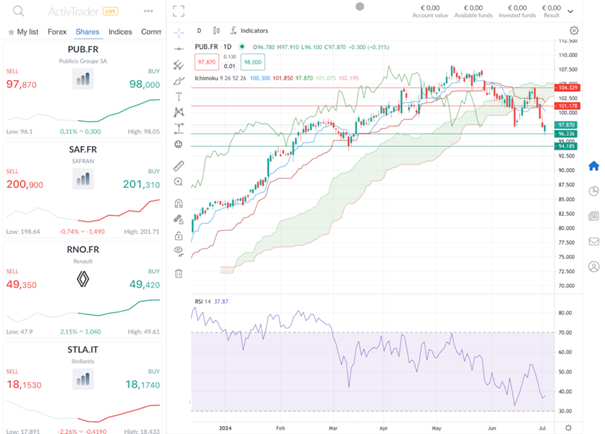Switch to the Indices tab
The width and height of the screenshot is (605, 434).
pos(120,32)
